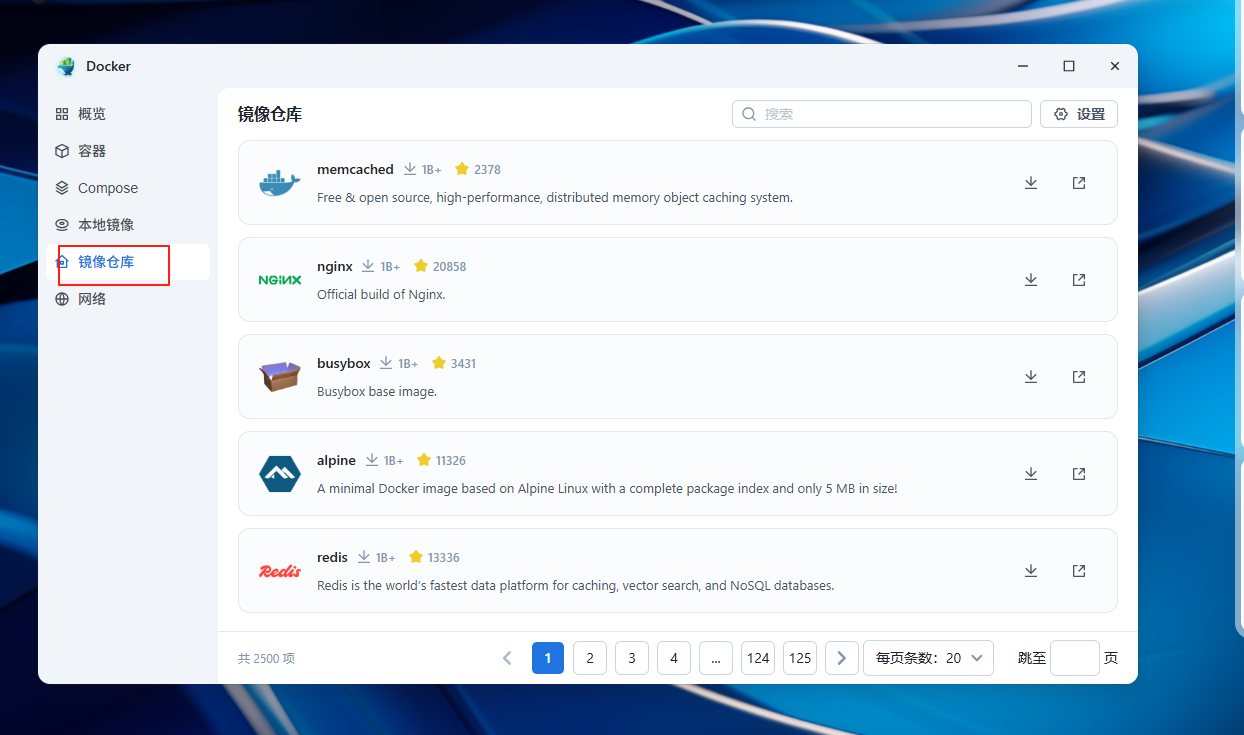Click the redis image name
Viewport: 1244px width, 735px height.
[332, 557]
